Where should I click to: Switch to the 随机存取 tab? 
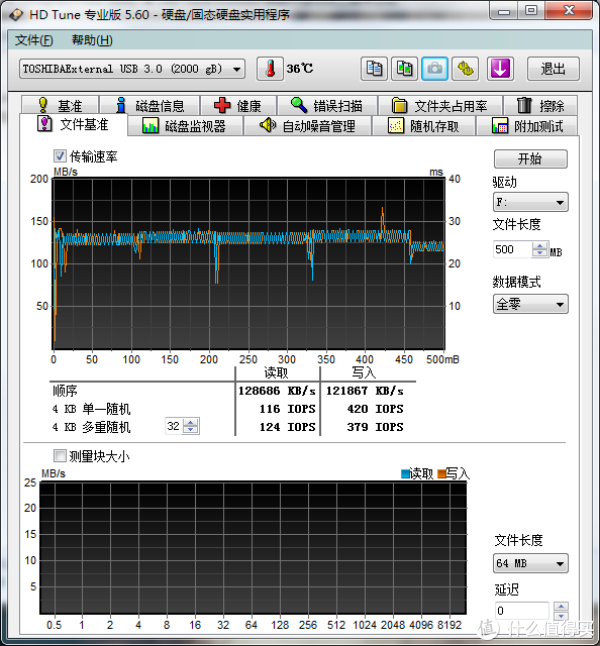coord(424,126)
